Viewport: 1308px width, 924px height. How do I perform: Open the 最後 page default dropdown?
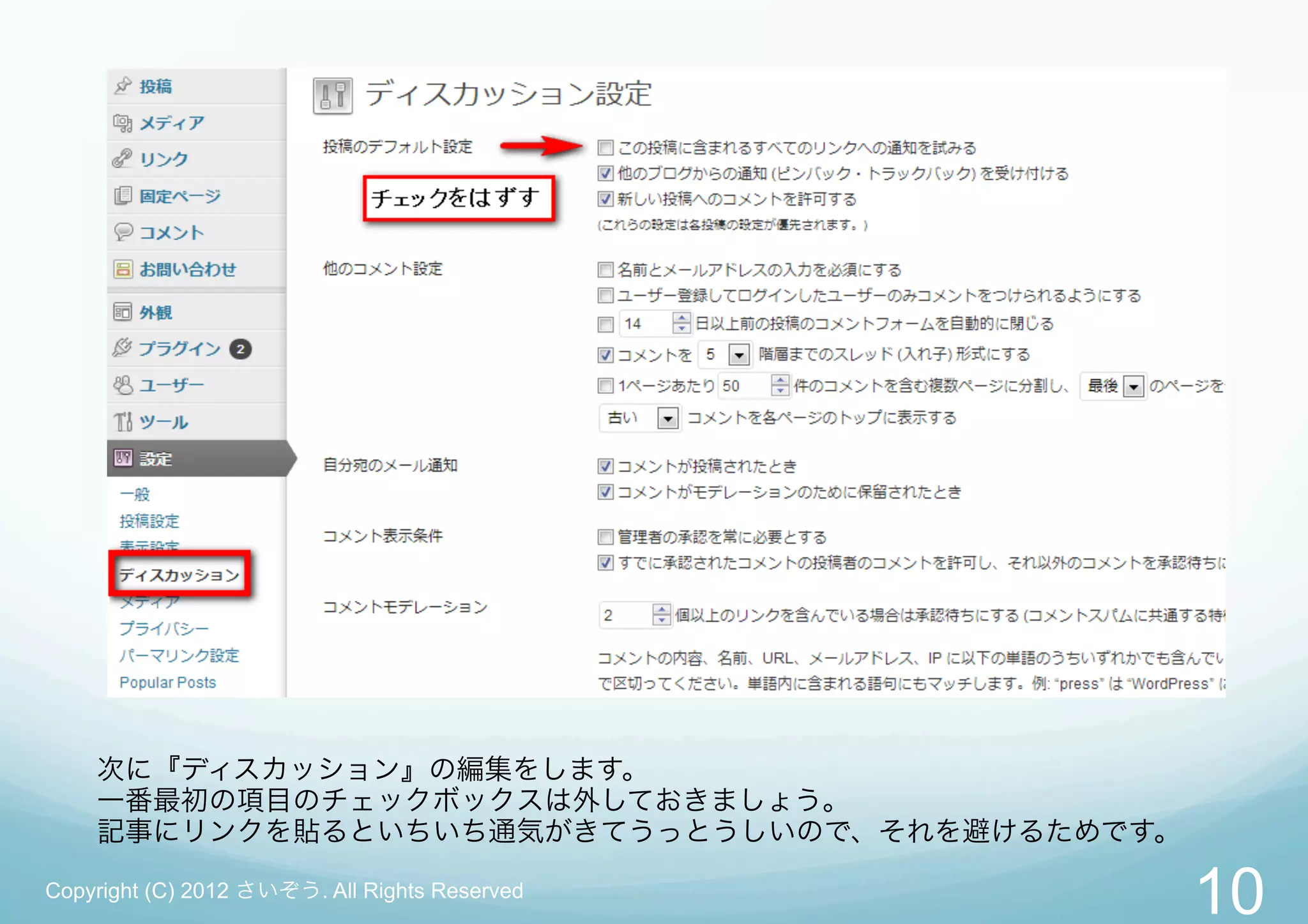click(x=1113, y=386)
